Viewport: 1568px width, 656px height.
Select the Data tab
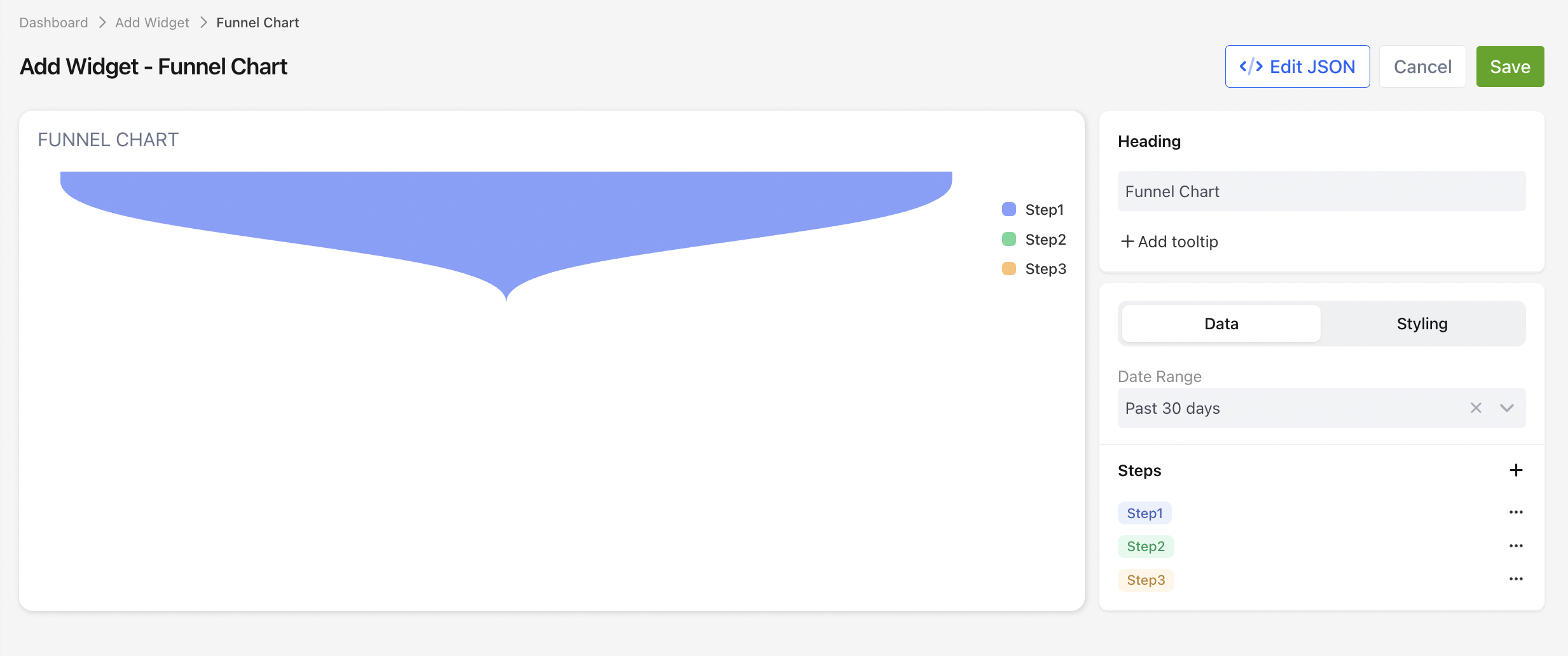[1221, 324]
